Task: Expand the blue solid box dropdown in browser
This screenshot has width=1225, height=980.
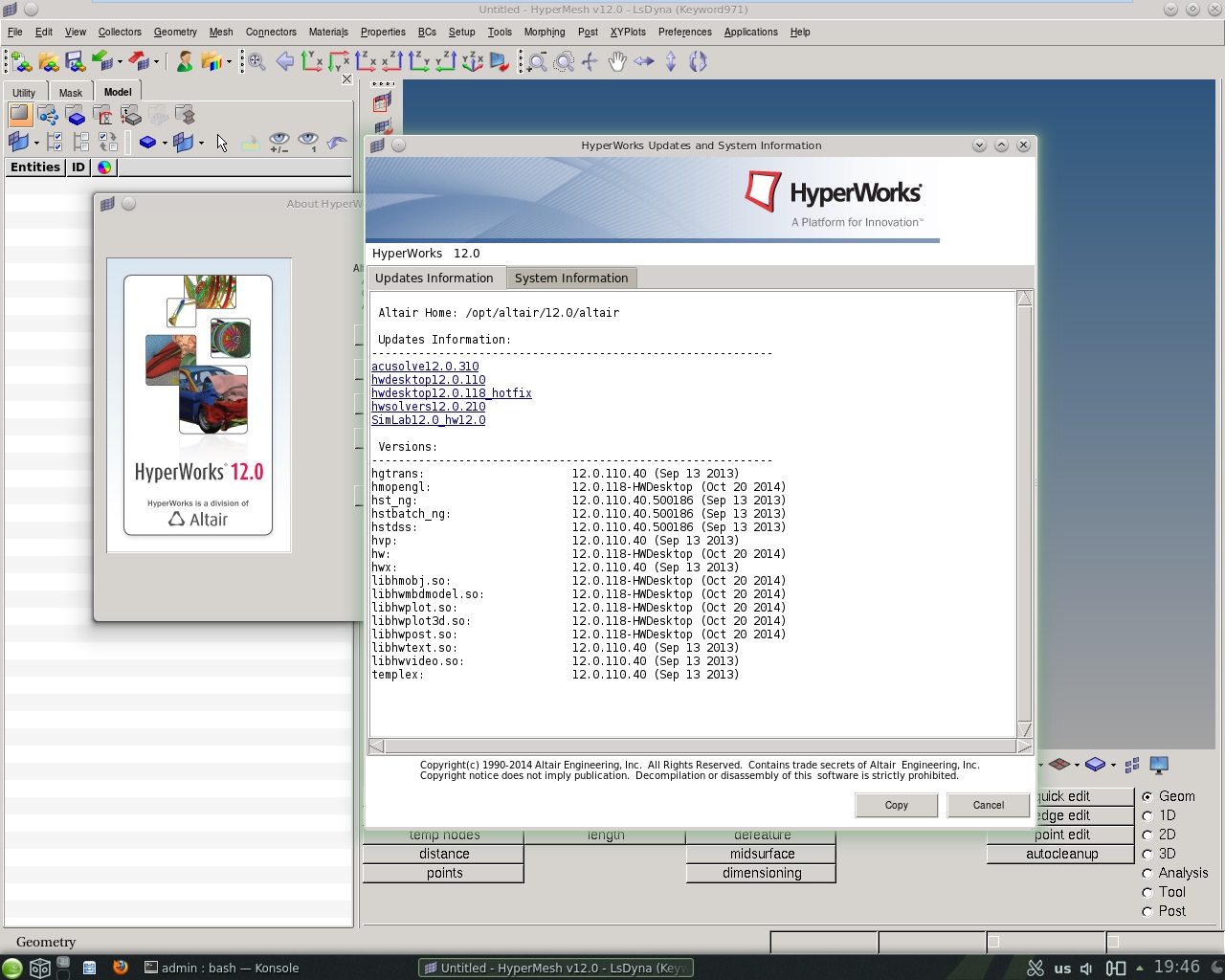Action: 165,144
